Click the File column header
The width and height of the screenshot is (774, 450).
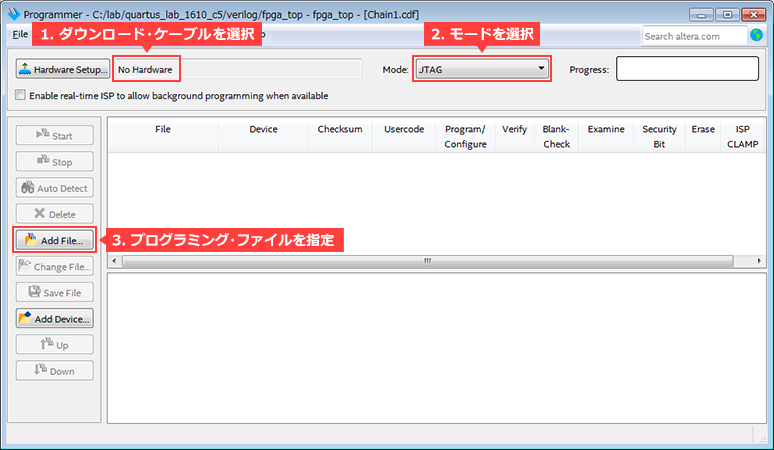[163, 136]
